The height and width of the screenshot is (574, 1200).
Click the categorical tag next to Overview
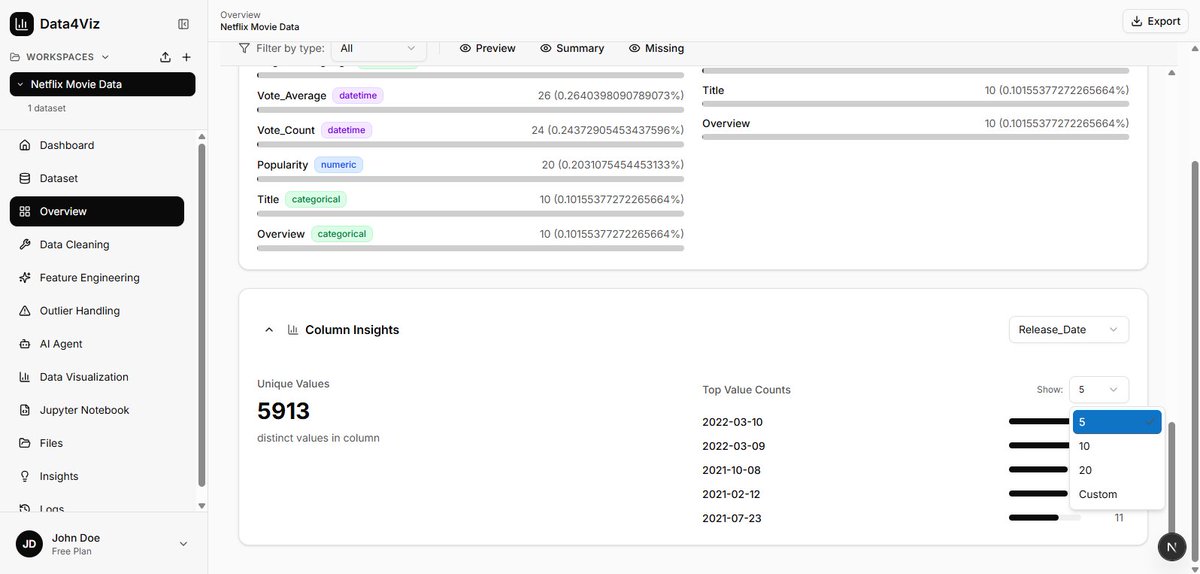coord(342,234)
